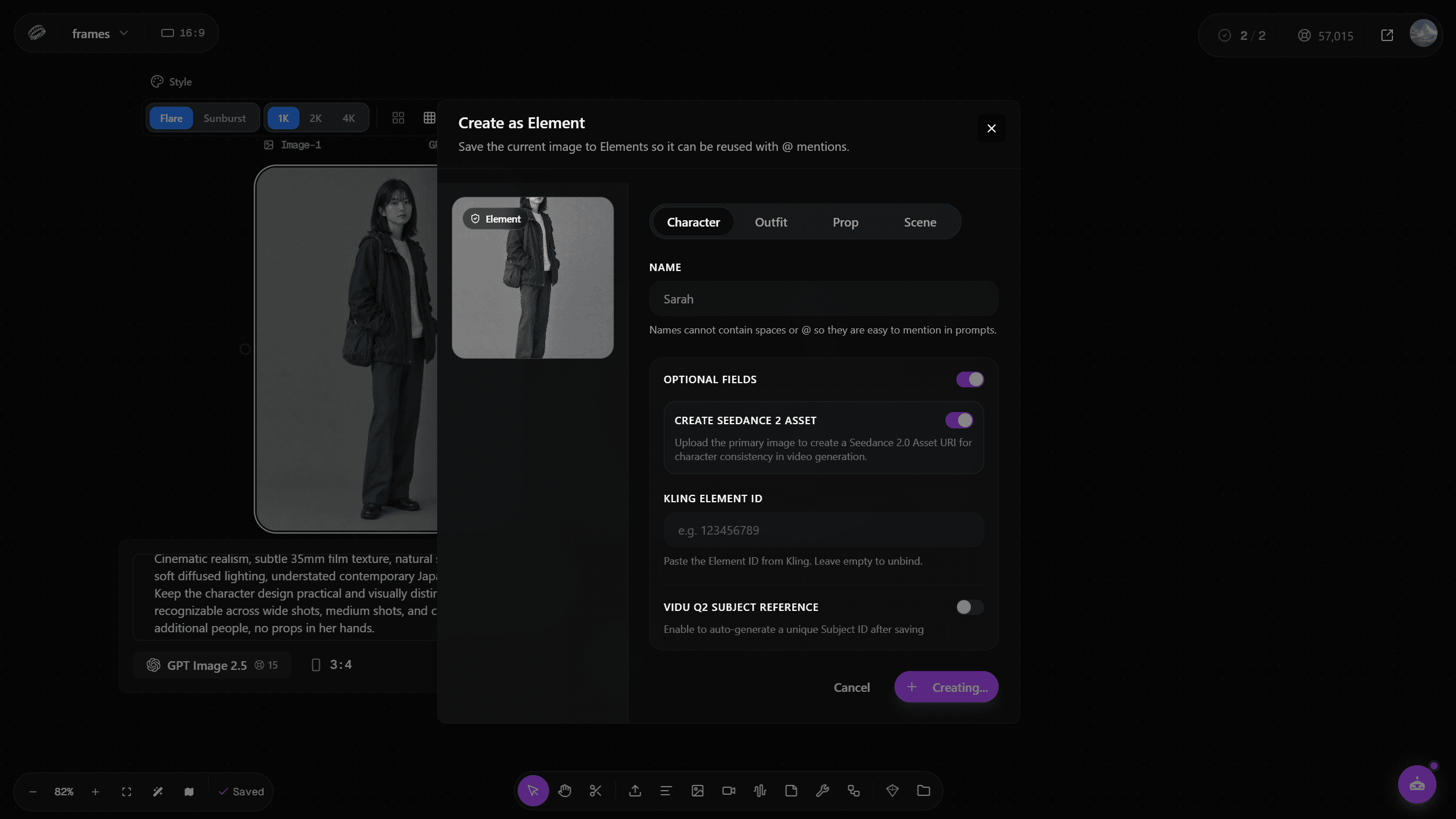Screen dimensions: 1456x819
Task: Turn off Create Seedance 2 Asset
Action: point(959,420)
